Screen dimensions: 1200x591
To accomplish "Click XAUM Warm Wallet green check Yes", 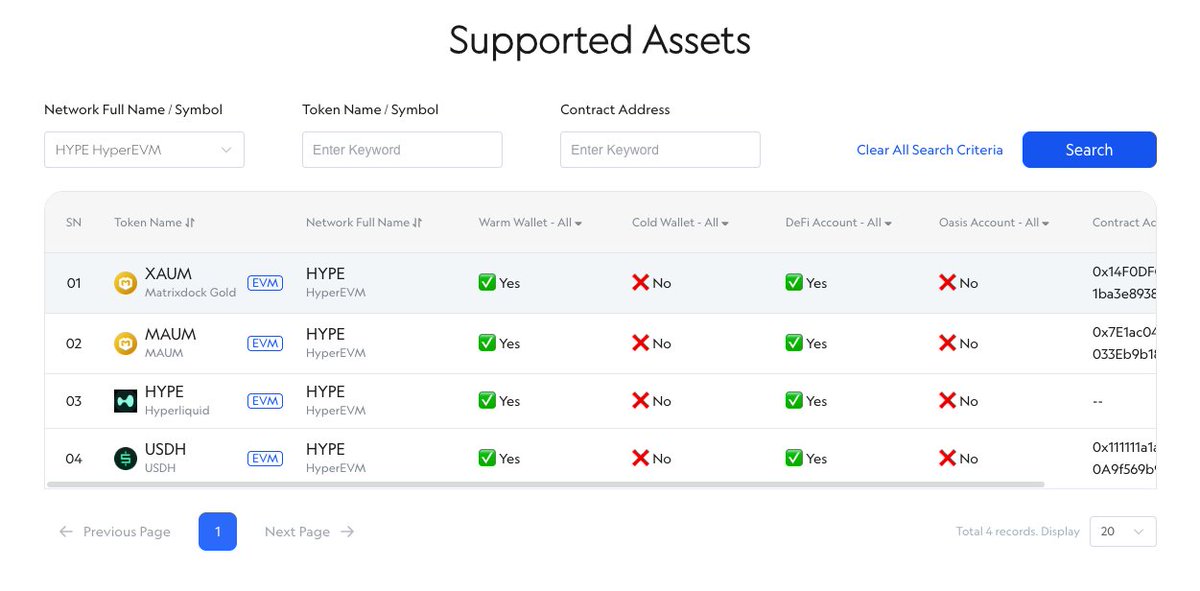I will tap(499, 283).
